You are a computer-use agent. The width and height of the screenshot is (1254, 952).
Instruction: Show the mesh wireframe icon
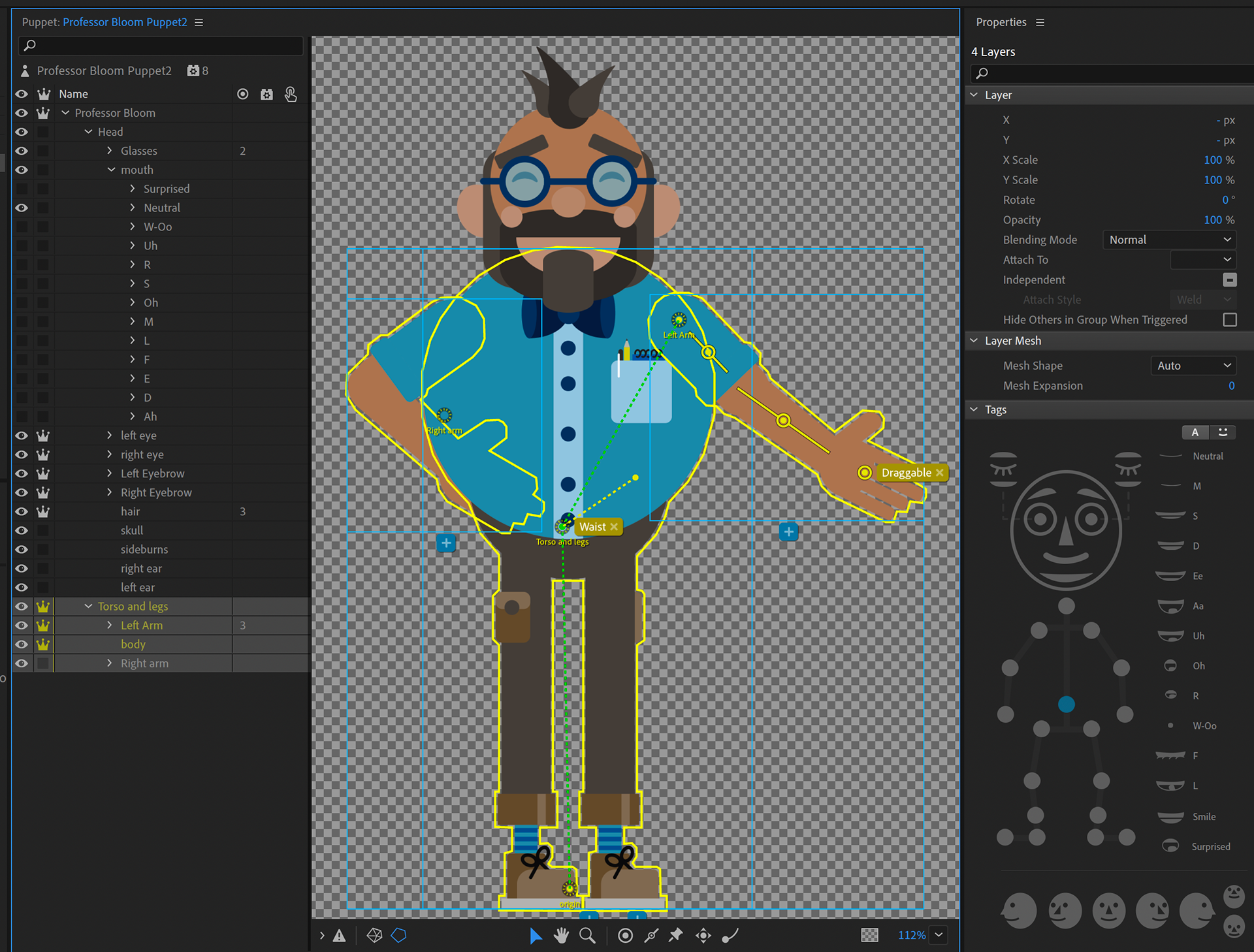click(x=374, y=936)
